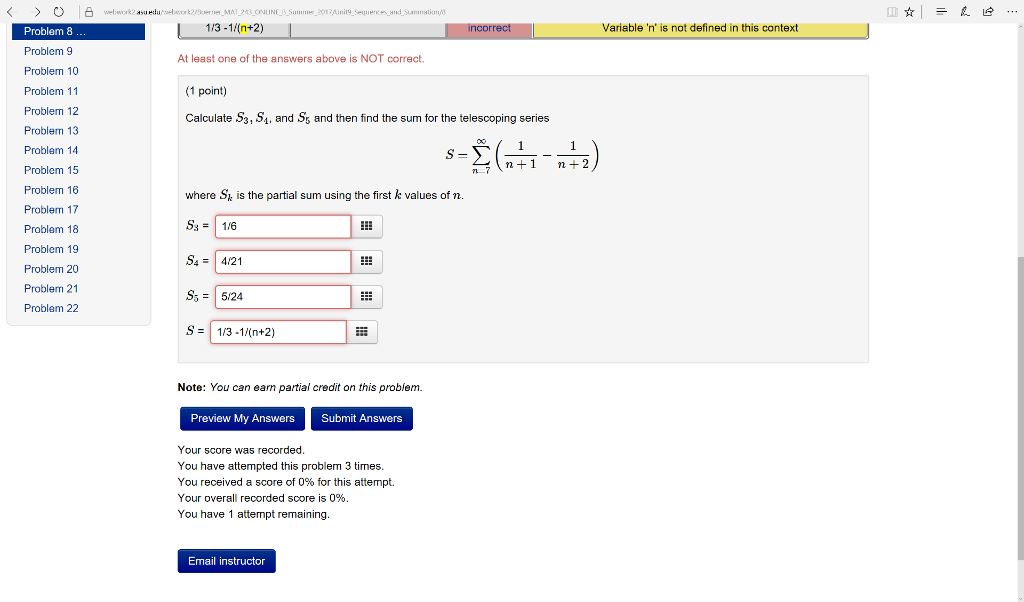Image resolution: width=1024 pixels, height=602 pixels.
Task: Start a web note with the pen icon
Action: [964, 12]
